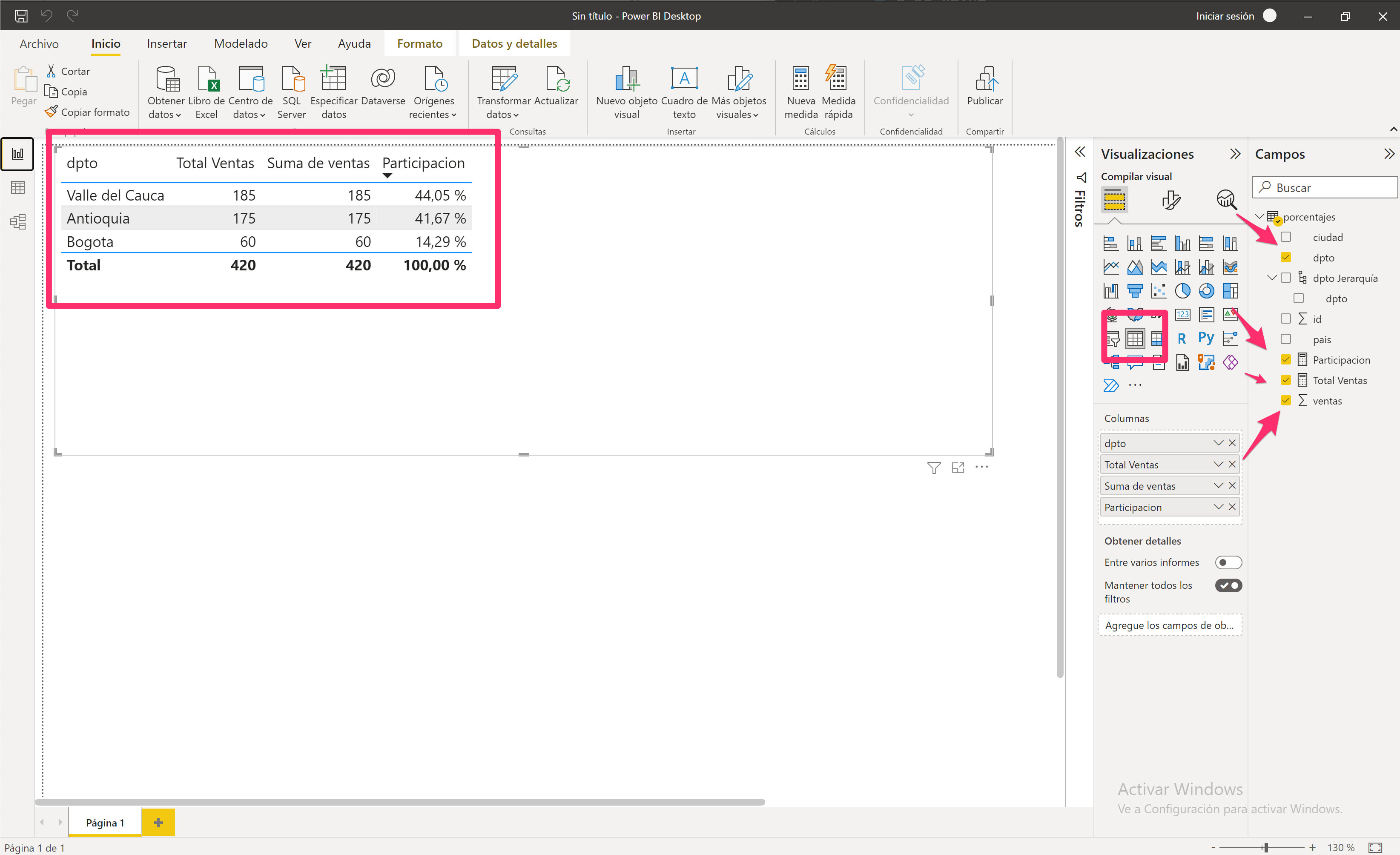
Task: Click the Save icon in title bar
Action: (x=21, y=16)
